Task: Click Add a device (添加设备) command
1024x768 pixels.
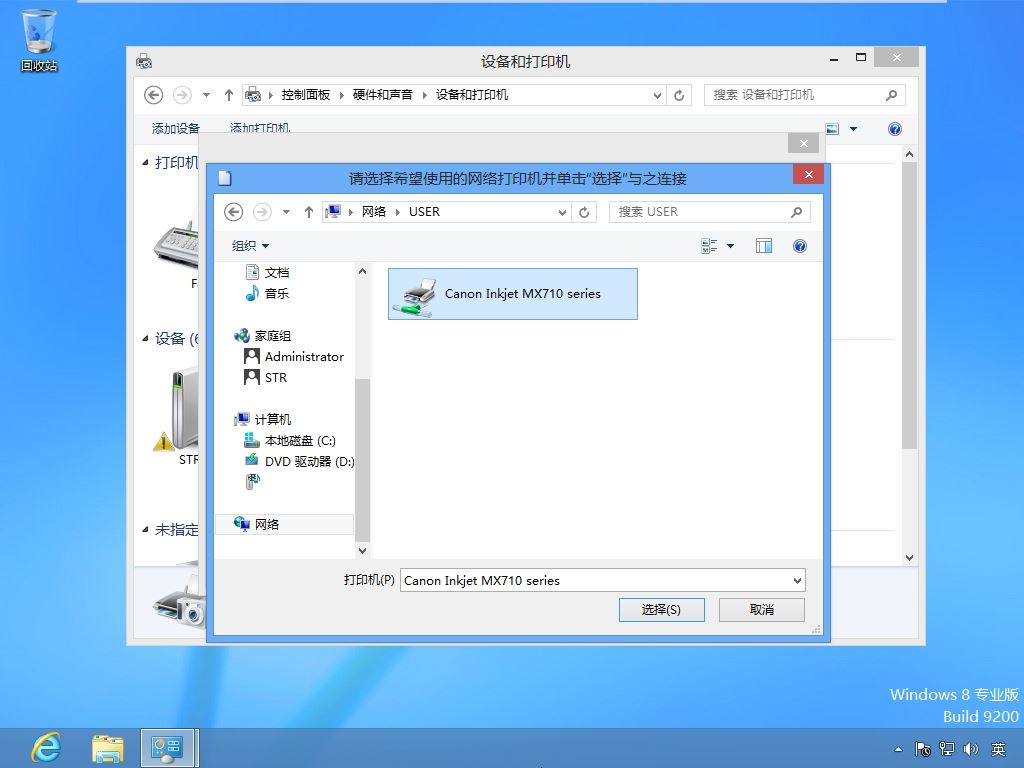Action: [176, 129]
